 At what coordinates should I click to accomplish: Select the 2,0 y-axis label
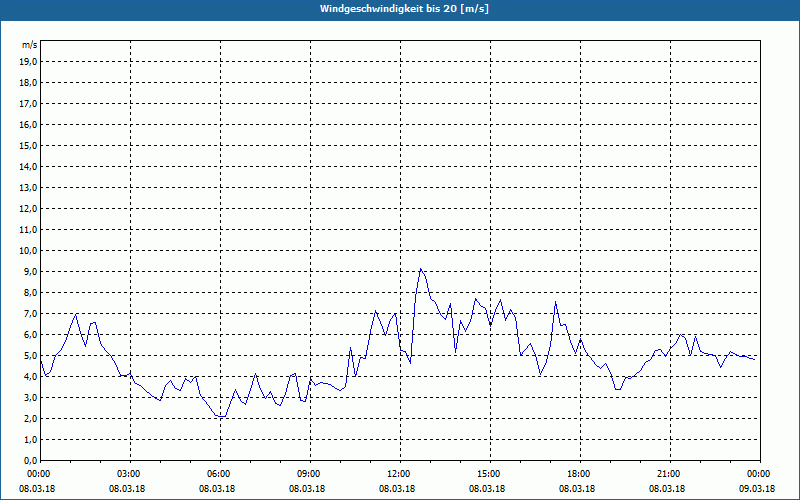[31, 419]
